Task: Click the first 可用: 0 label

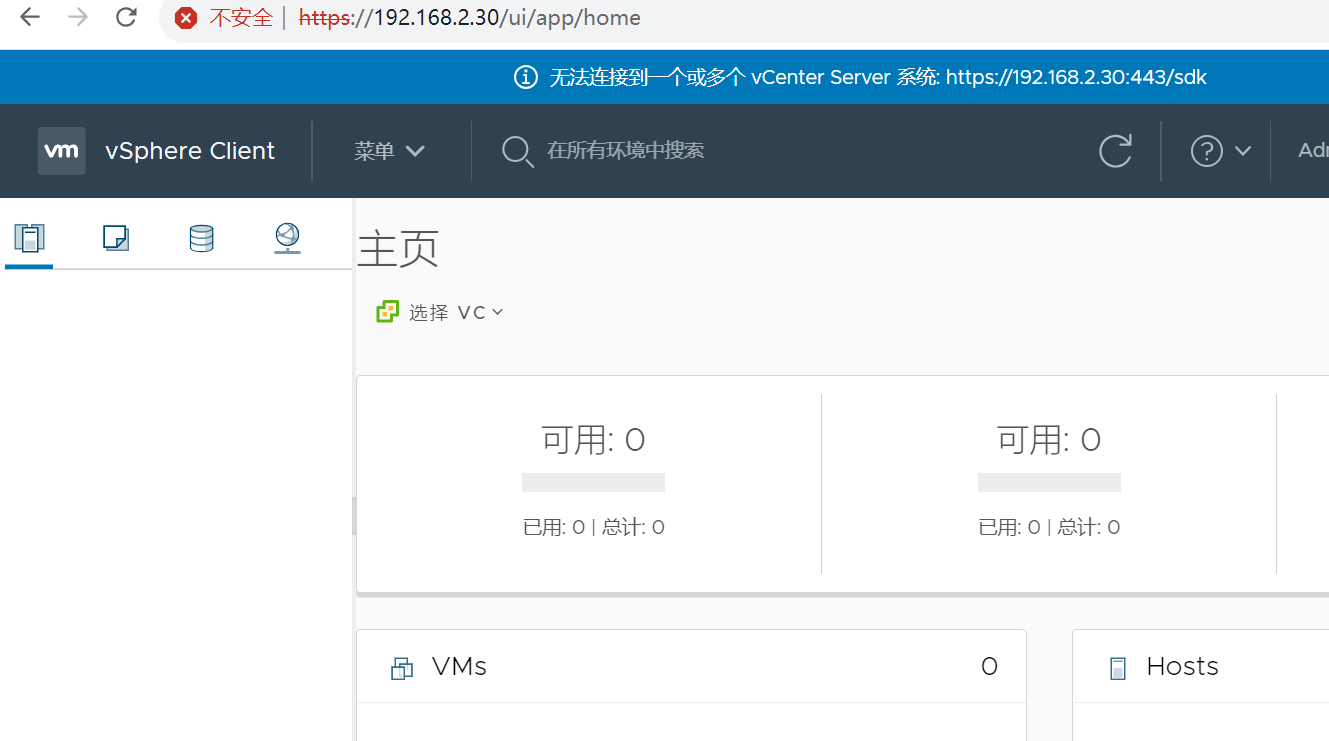Action: (593, 440)
